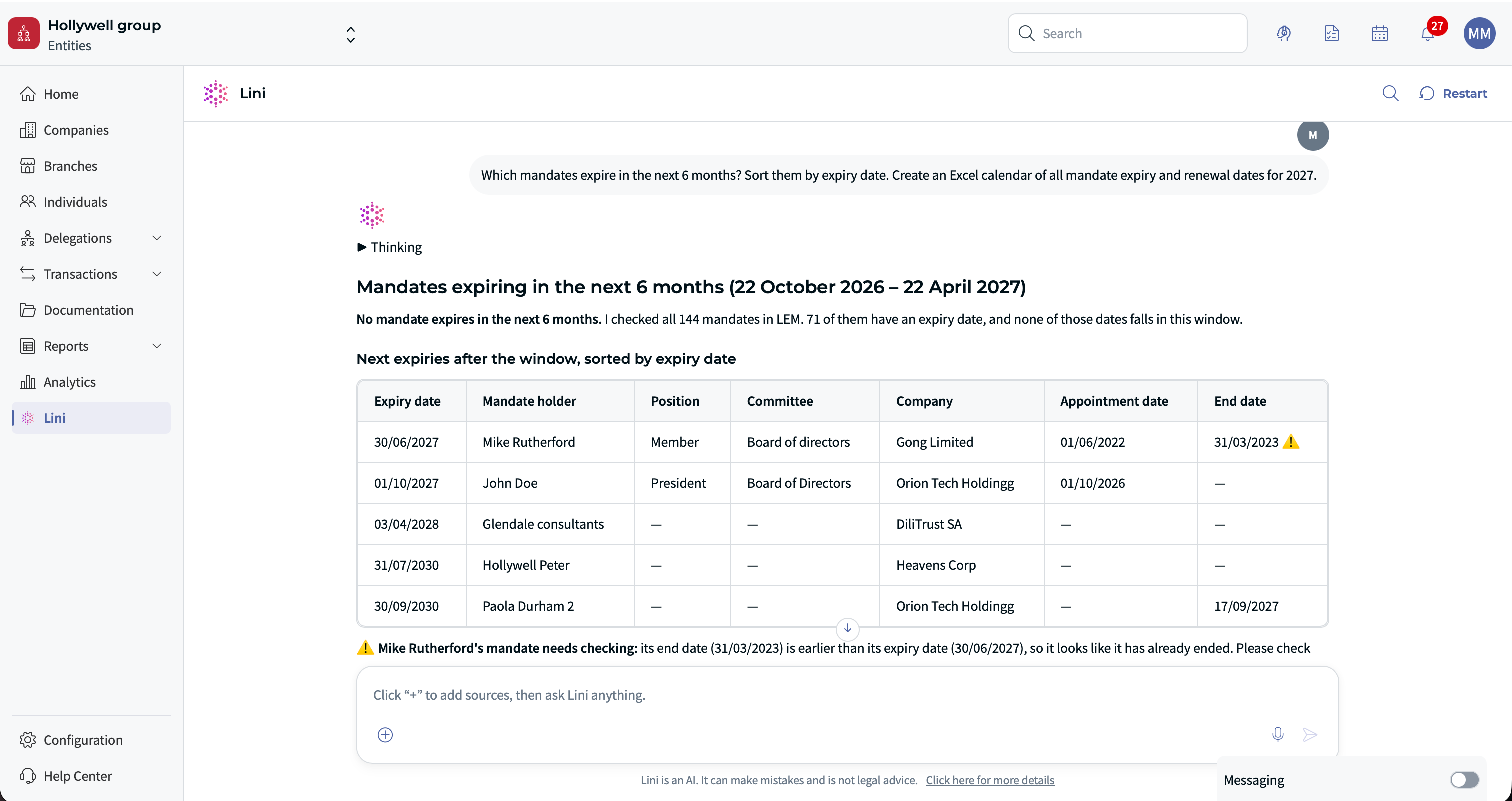The image size is (1512, 801).
Task: Open Delegations in sidebar
Action: click(77, 237)
